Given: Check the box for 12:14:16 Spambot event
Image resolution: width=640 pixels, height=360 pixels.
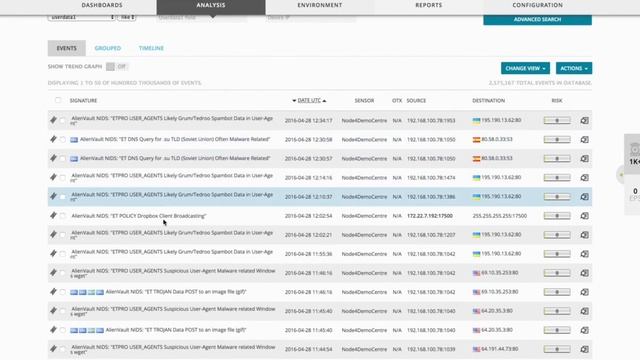Looking at the screenshot, I should pos(62,178).
